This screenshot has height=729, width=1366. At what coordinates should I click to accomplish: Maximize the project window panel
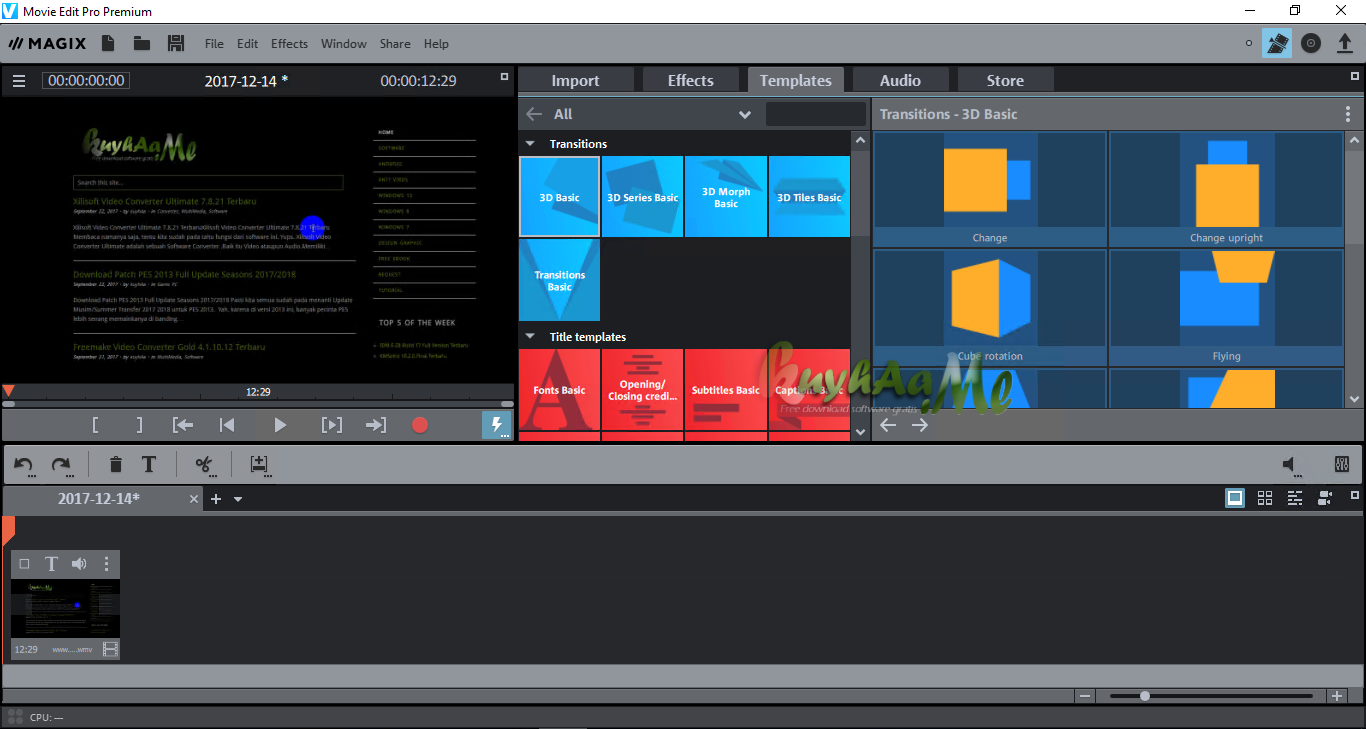tap(1355, 495)
